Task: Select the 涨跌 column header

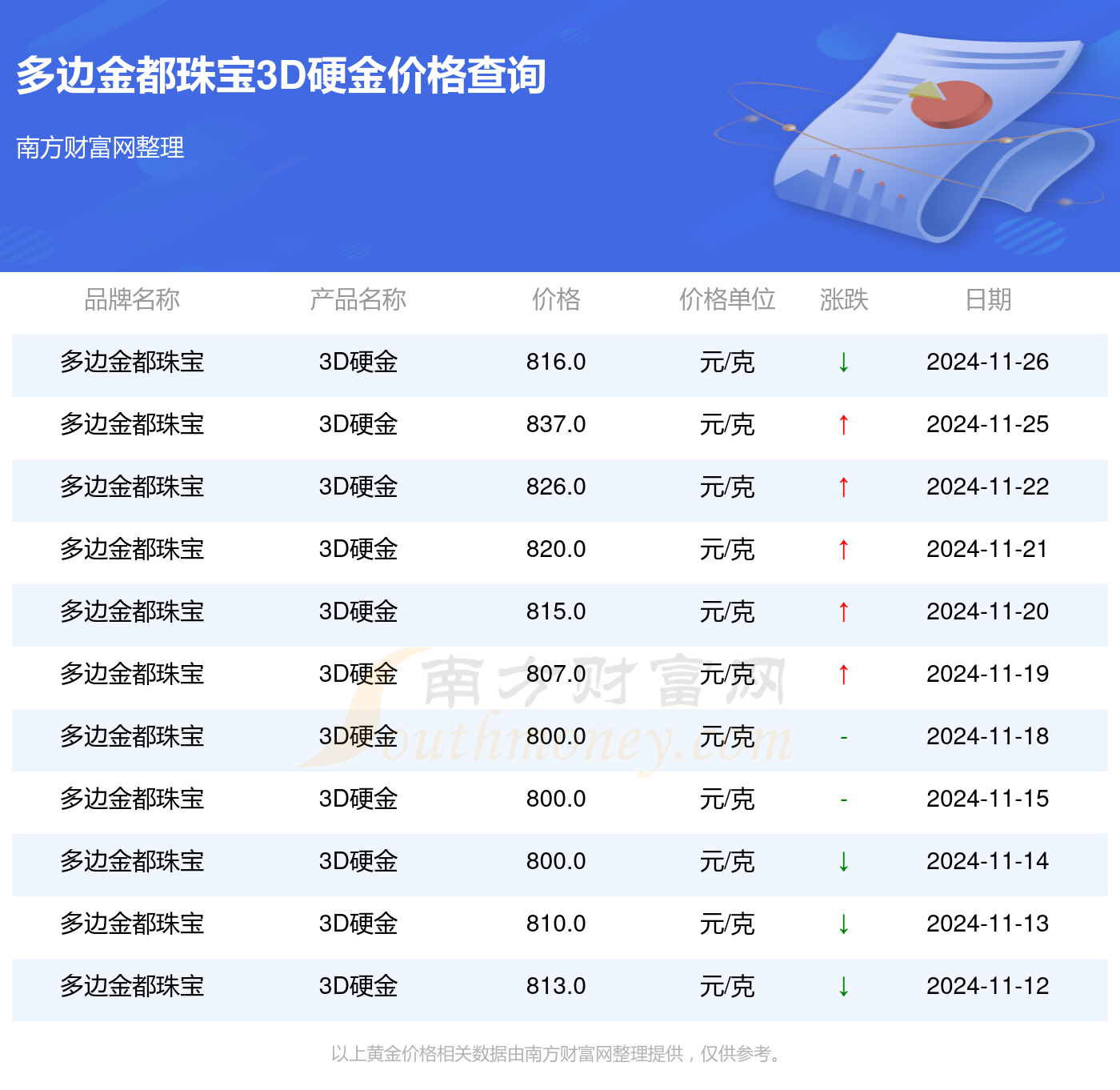Action: [x=844, y=299]
